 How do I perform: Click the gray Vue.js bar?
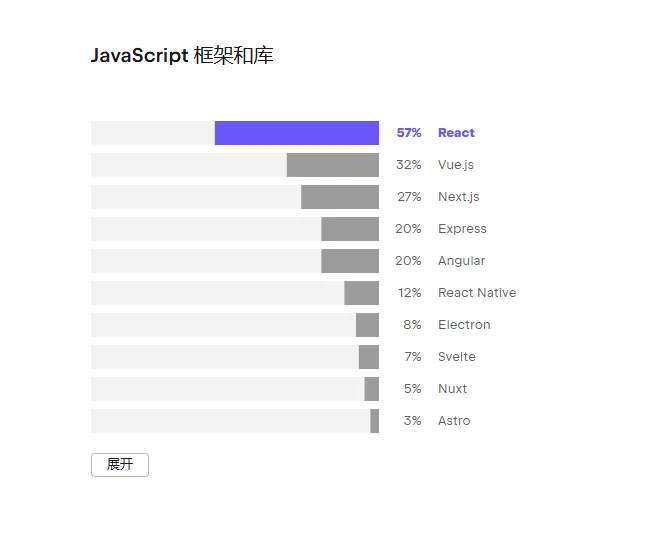[333, 165]
